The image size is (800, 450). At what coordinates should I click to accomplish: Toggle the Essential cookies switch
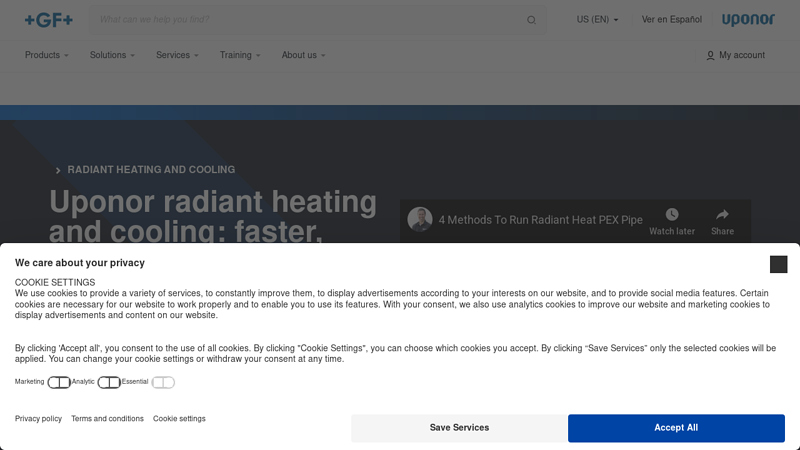(x=163, y=382)
